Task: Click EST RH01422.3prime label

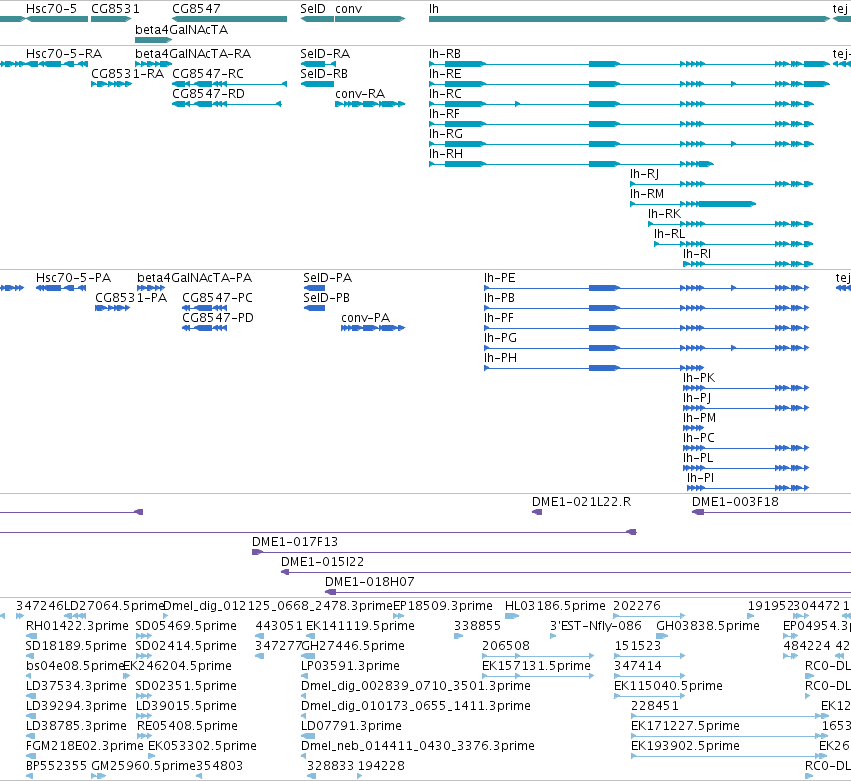Action: click(77, 626)
